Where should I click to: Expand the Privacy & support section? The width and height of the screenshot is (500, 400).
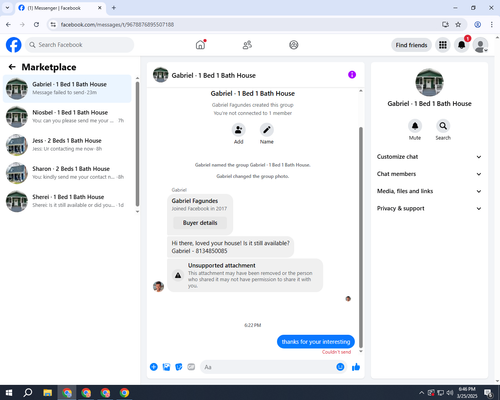pos(429,208)
